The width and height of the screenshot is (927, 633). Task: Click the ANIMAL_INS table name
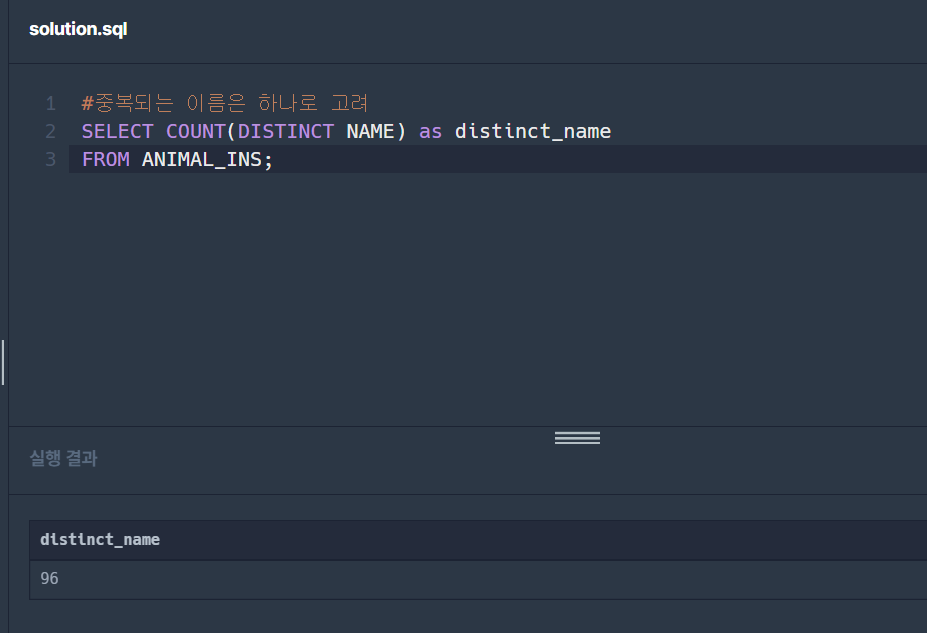coord(202,160)
